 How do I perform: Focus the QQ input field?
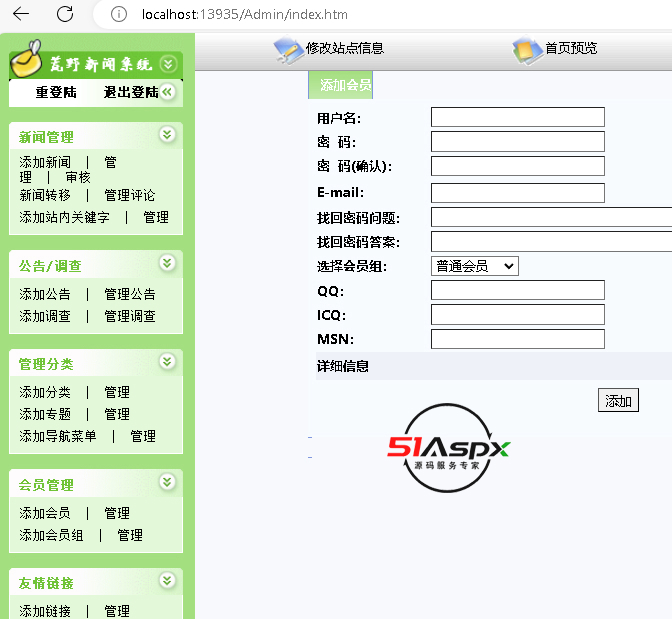coord(518,290)
